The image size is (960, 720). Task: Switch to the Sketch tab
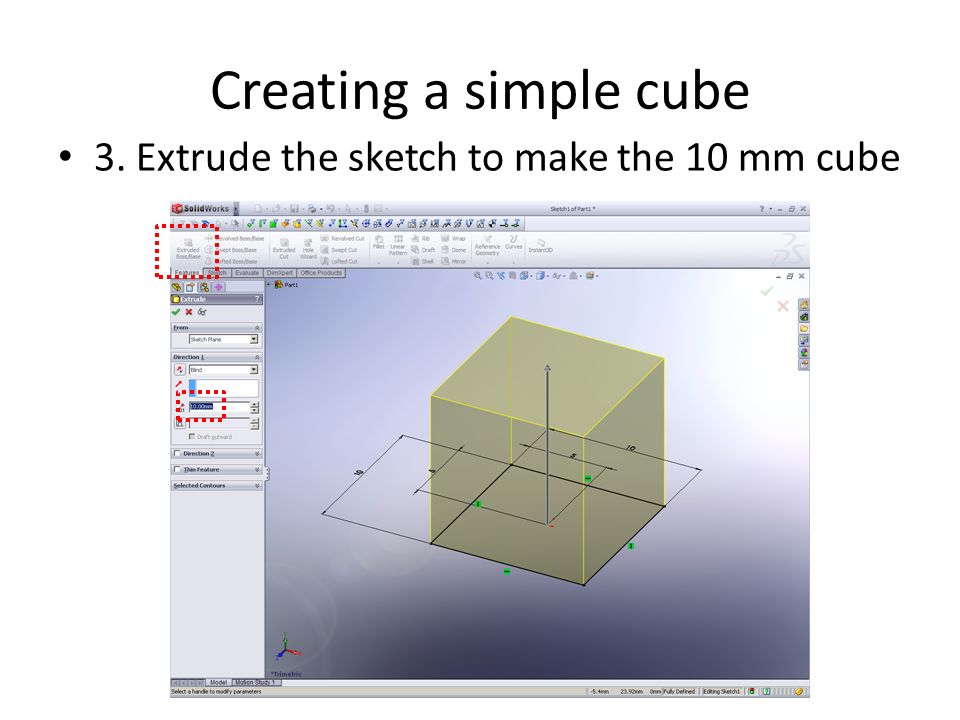(217, 273)
